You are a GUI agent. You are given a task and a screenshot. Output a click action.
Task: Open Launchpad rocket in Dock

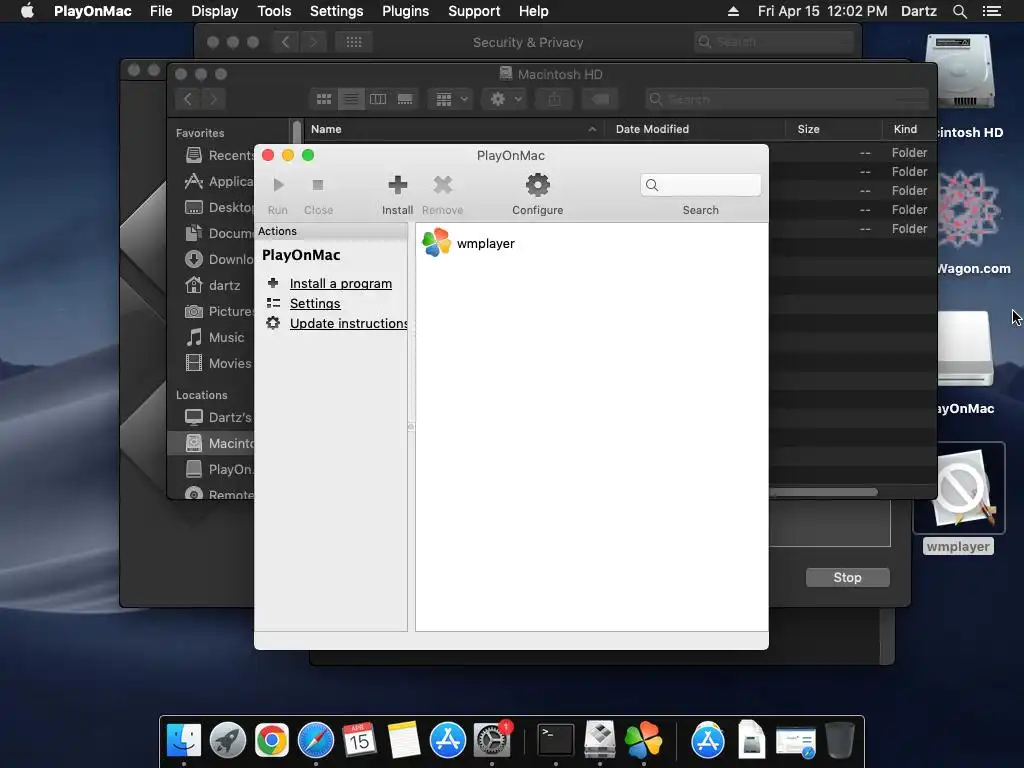pyautogui.click(x=228, y=740)
